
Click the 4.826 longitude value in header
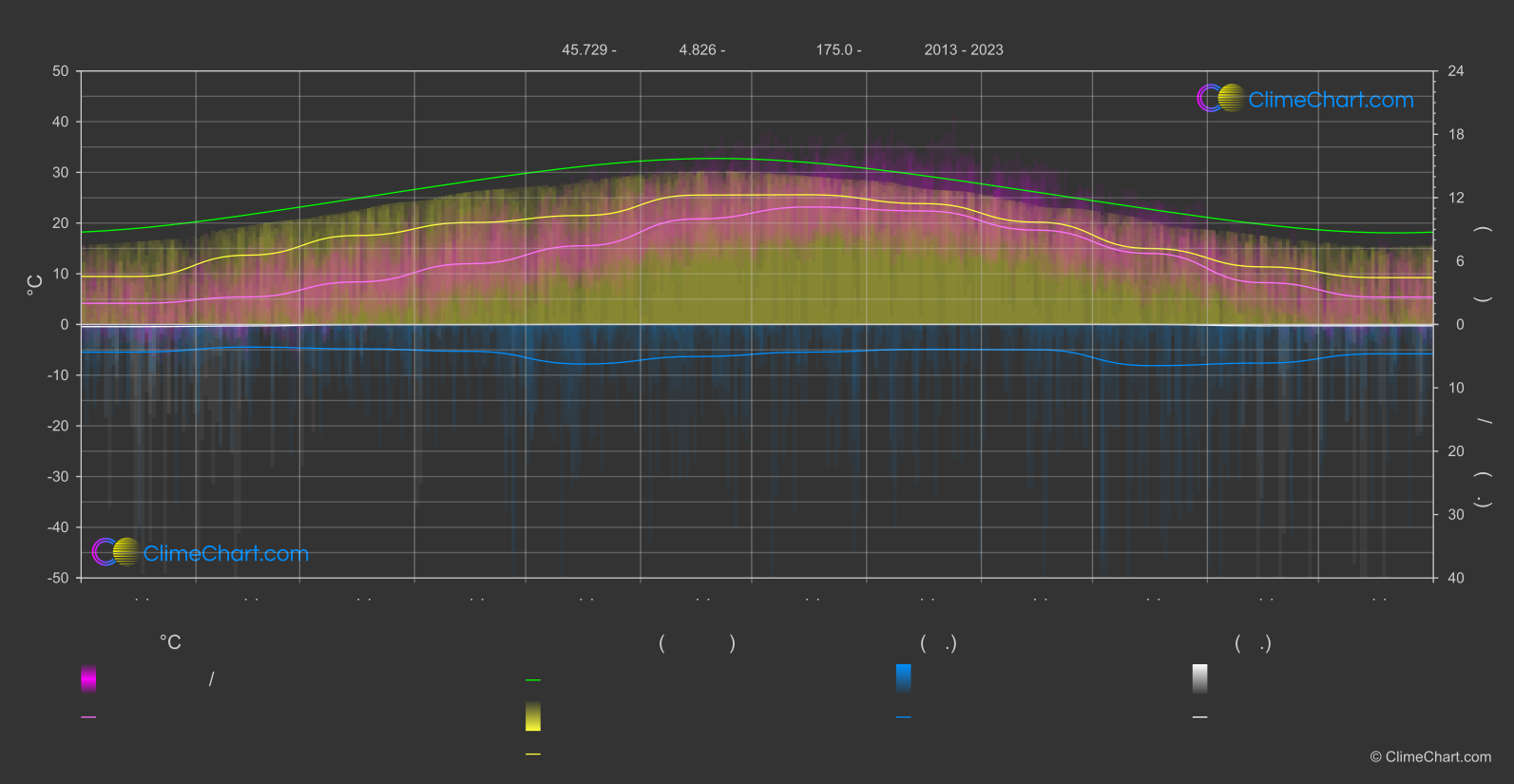(x=701, y=50)
